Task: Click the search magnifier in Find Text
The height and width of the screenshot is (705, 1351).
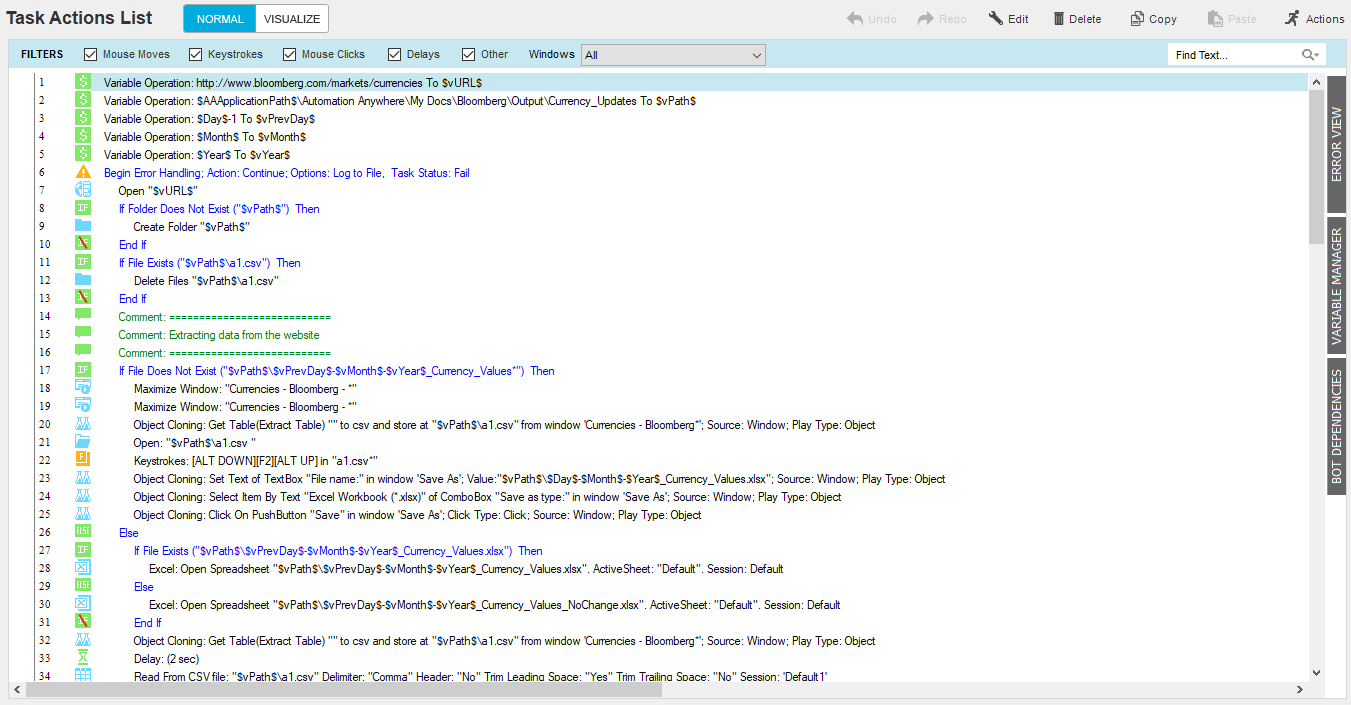Action: tap(1309, 55)
